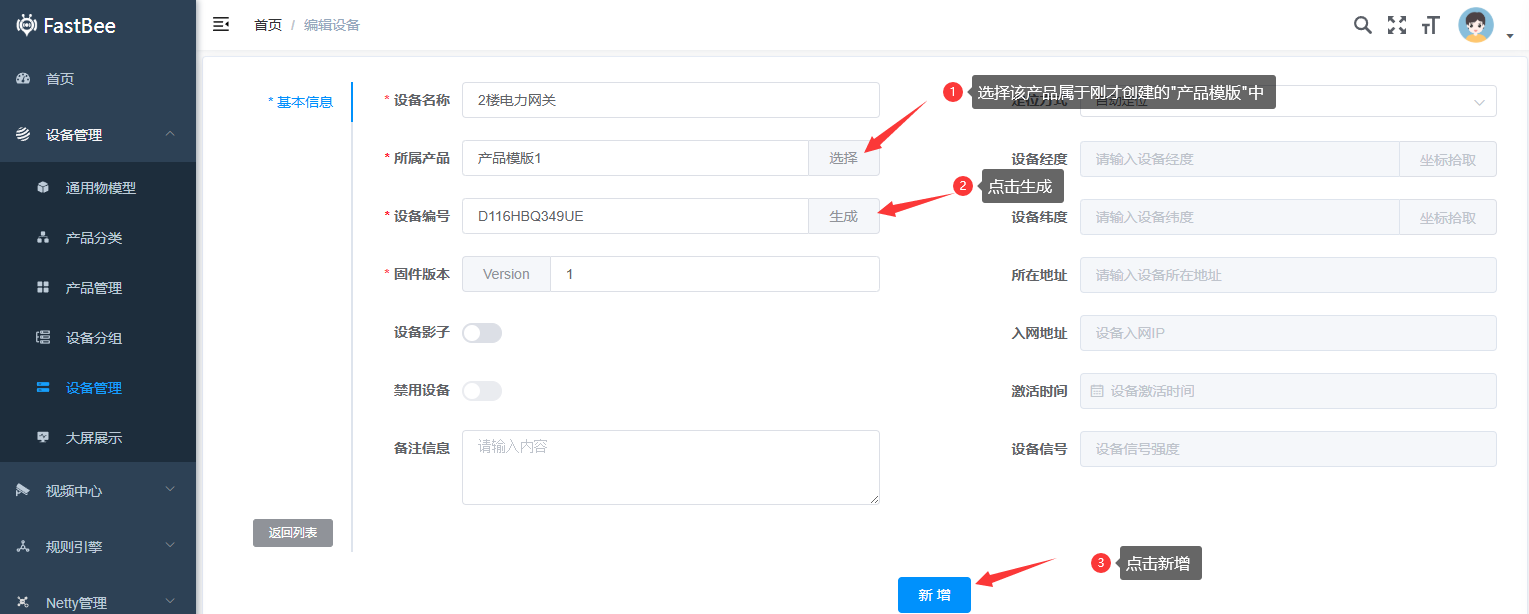Click the search magnifier icon
This screenshot has width=1529, height=614.
[1362, 25]
